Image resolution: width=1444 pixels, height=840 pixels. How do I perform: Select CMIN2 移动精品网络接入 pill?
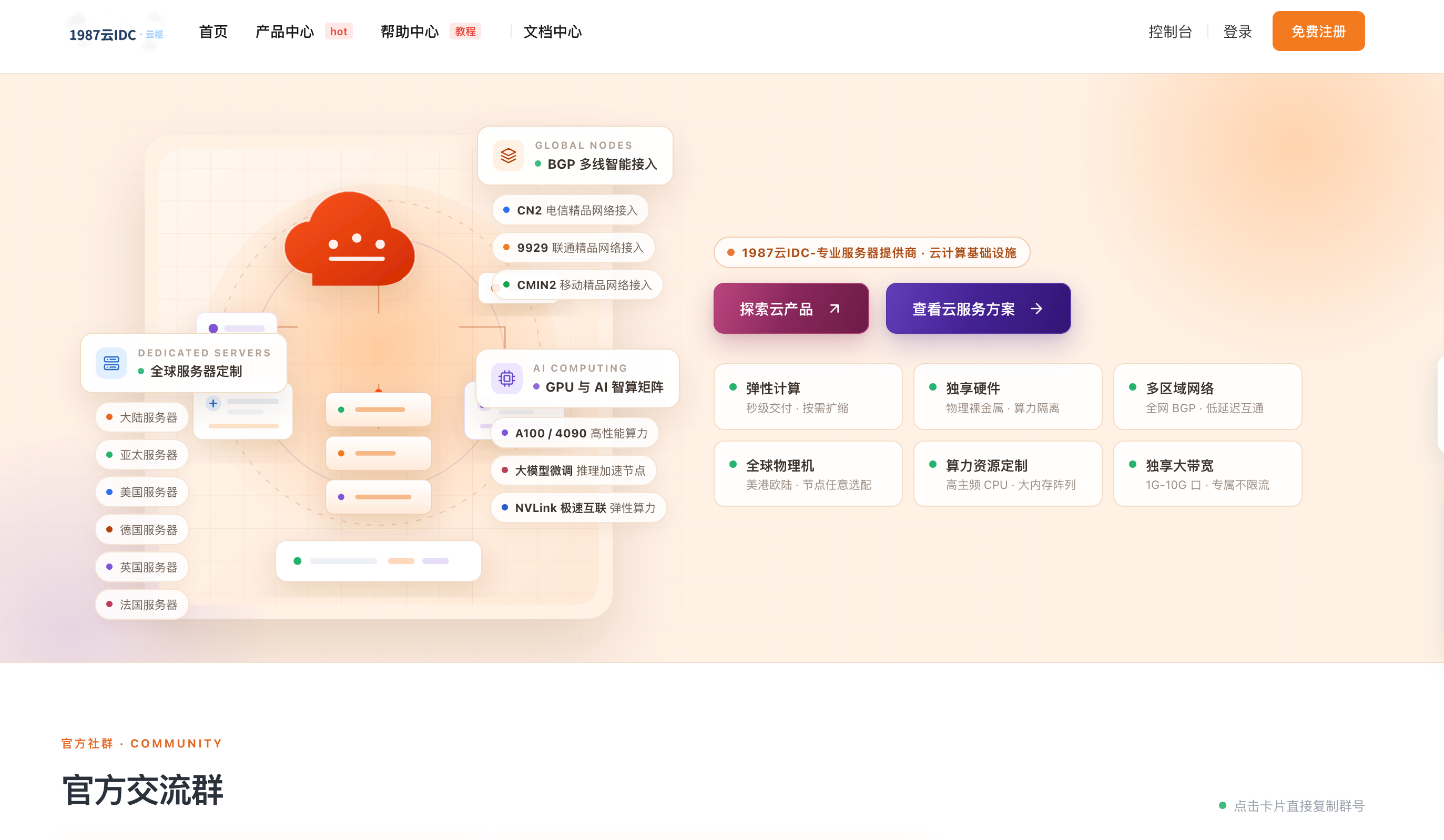[577, 285]
